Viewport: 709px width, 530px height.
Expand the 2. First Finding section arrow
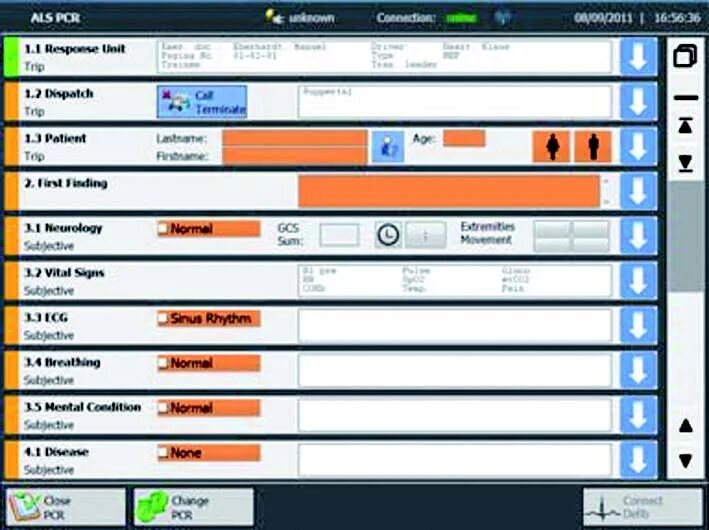coord(638,191)
